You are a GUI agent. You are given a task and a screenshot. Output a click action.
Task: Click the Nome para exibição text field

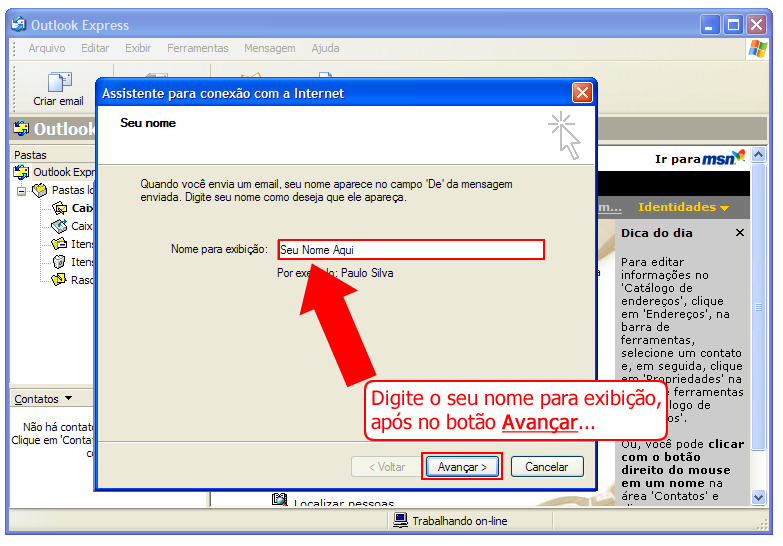(x=411, y=250)
